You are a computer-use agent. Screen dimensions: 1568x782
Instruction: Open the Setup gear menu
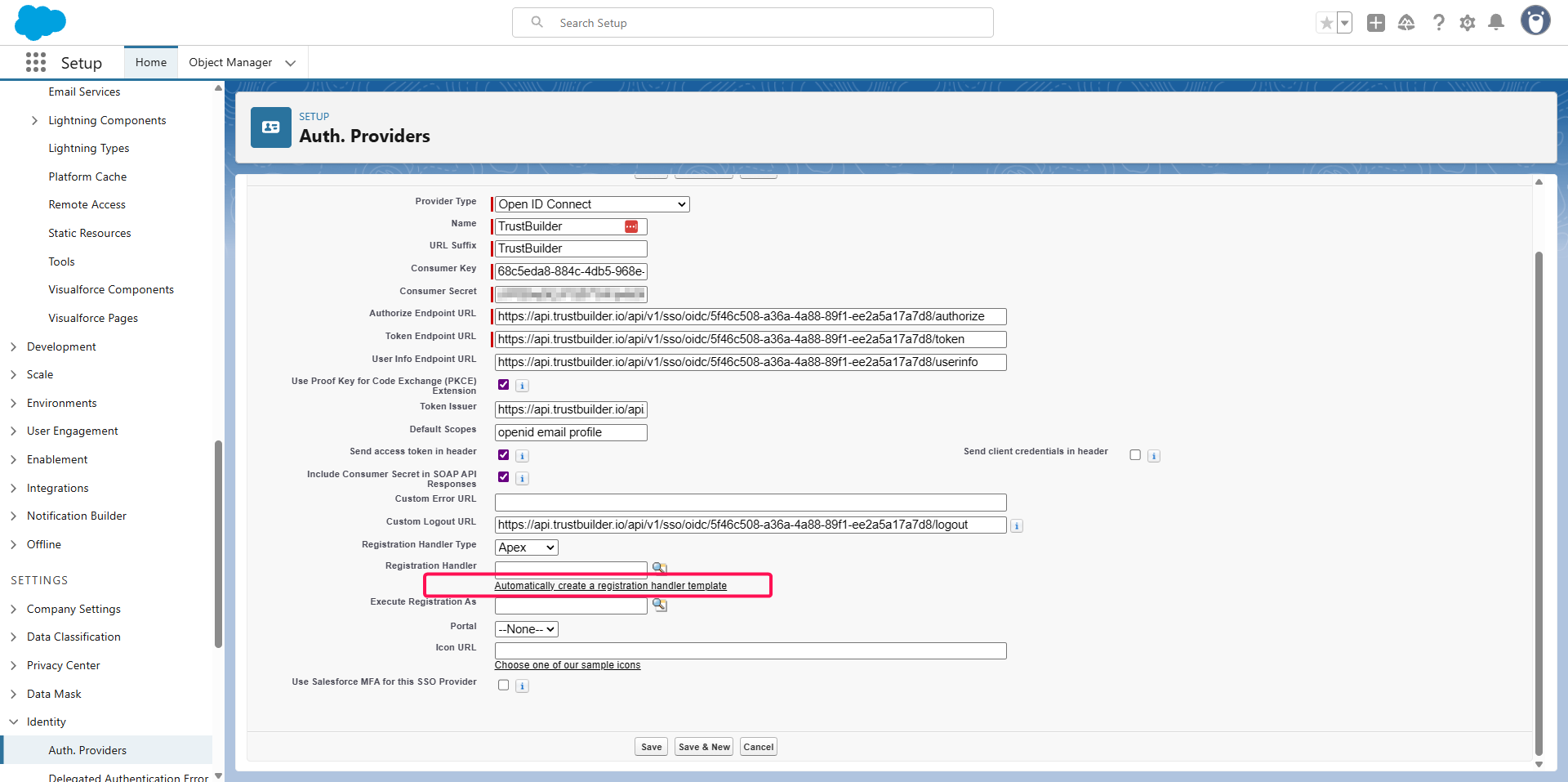[1468, 23]
